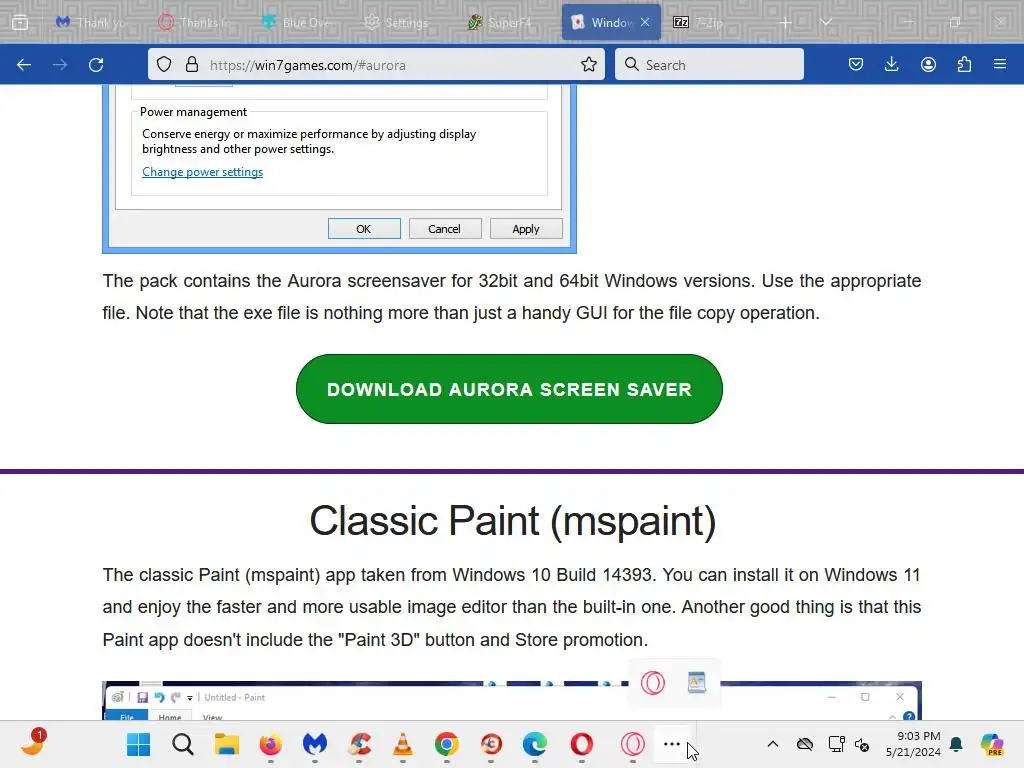Click the OneDrive cloud tray icon
Image resolution: width=1024 pixels, height=768 pixels.
click(805, 744)
